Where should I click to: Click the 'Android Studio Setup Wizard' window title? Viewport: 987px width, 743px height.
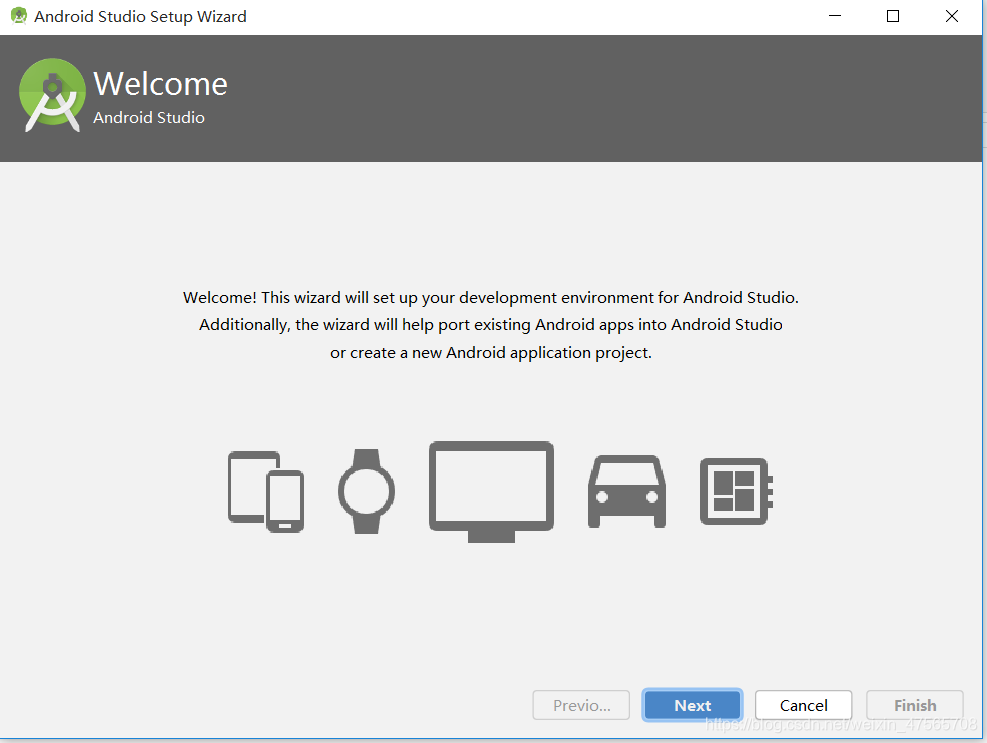coord(140,16)
